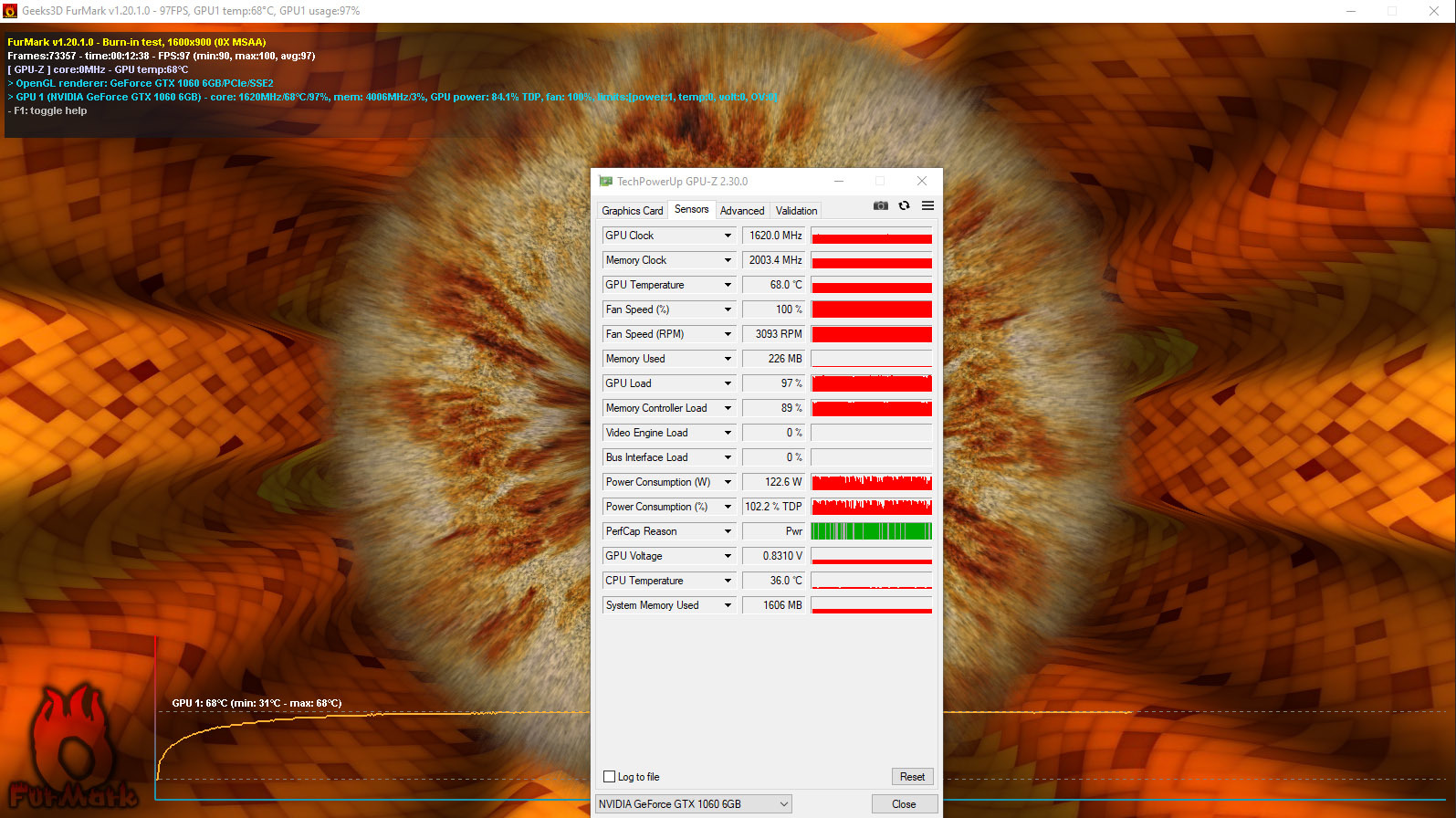Close the GPU-Z window with X
The height and width of the screenshot is (818, 1456).
(922, 181)
